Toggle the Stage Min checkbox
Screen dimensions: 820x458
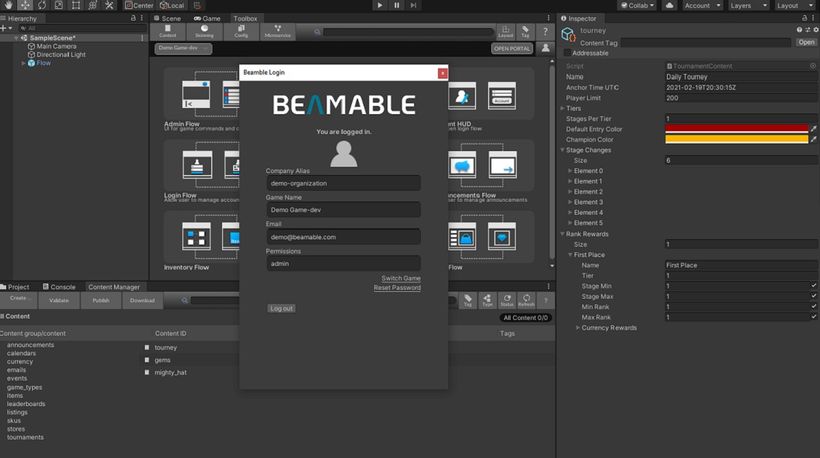(x=813, y=286)
